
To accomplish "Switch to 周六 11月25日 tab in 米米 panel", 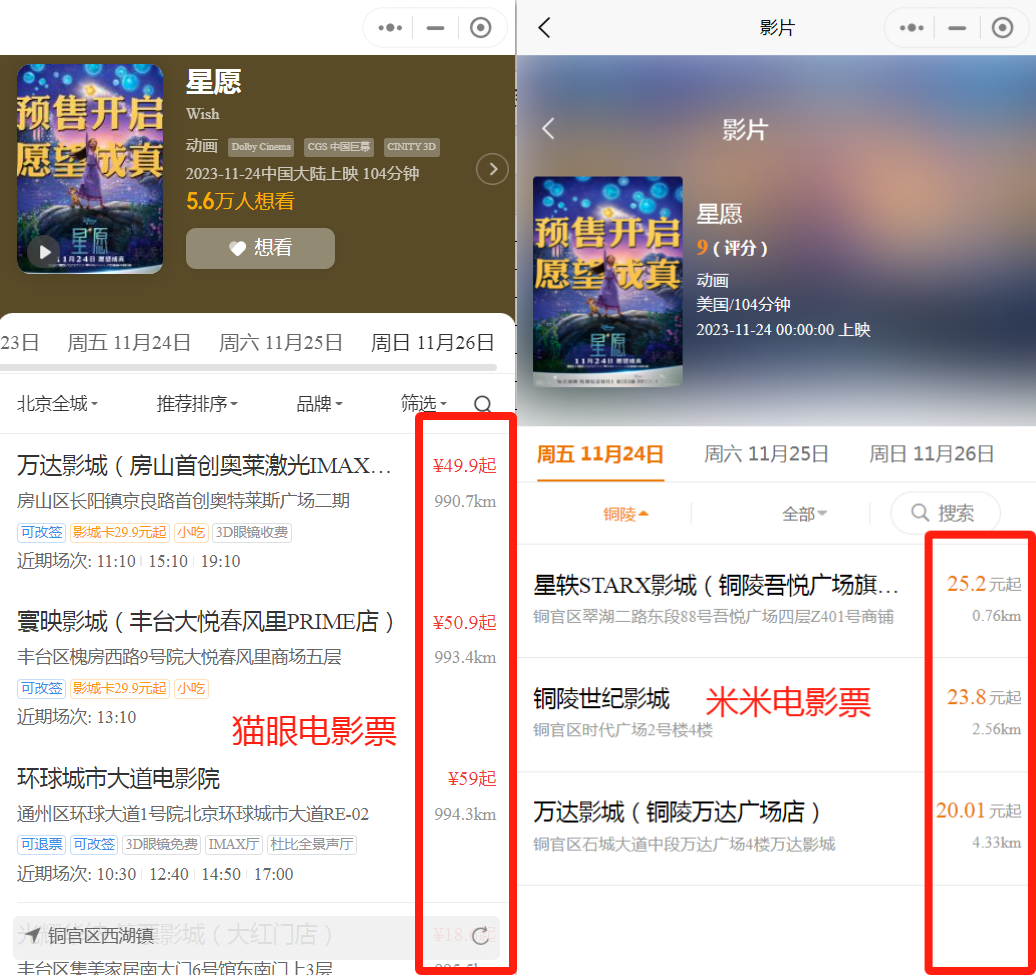I will [x=766, y=454].
